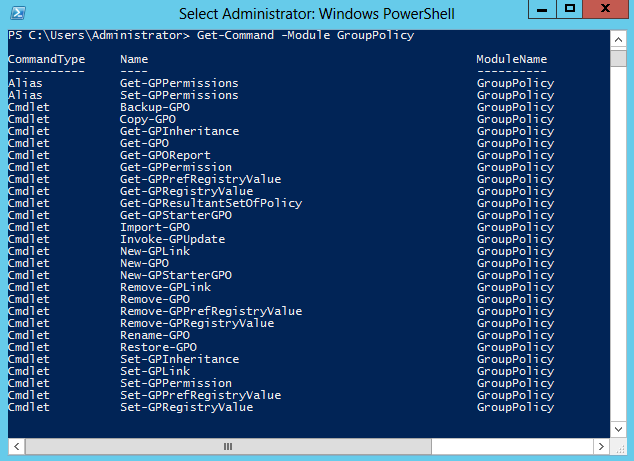Select the Set-GPPermissions alias text
This screenshot has height=461, width=634.
pos(179,95)
